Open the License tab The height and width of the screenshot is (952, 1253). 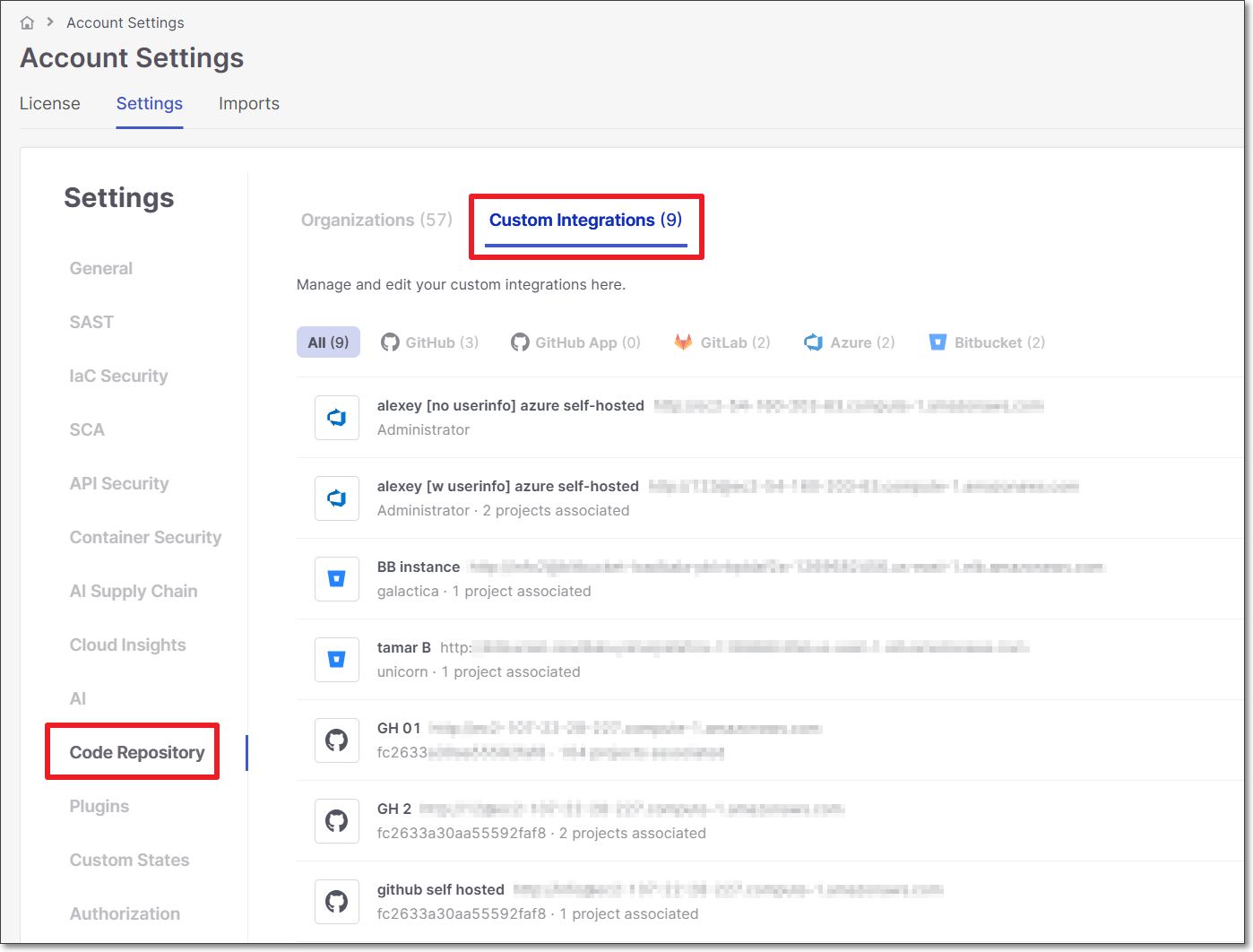coord(50,104)
